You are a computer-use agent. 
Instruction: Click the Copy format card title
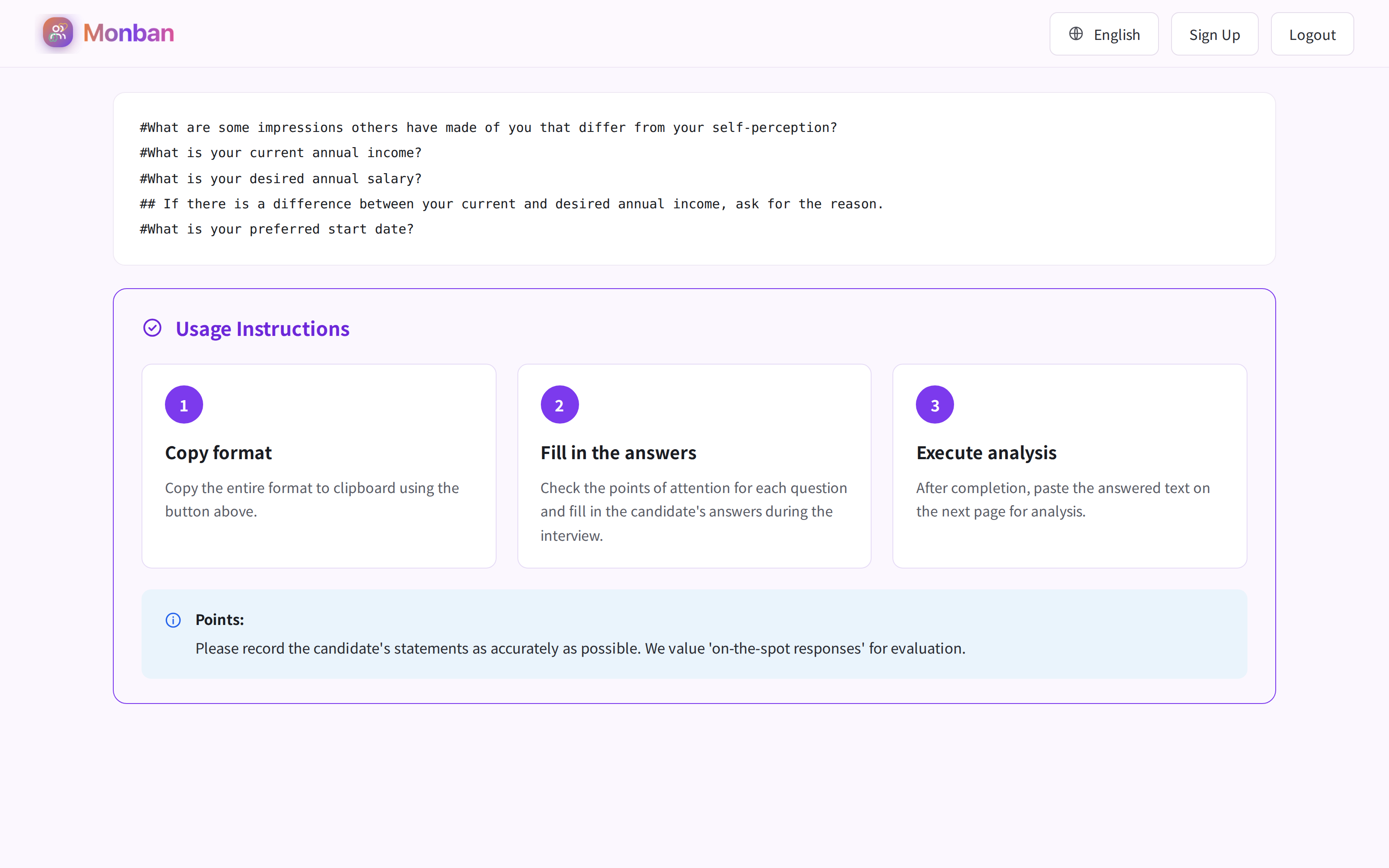(218, 453)
